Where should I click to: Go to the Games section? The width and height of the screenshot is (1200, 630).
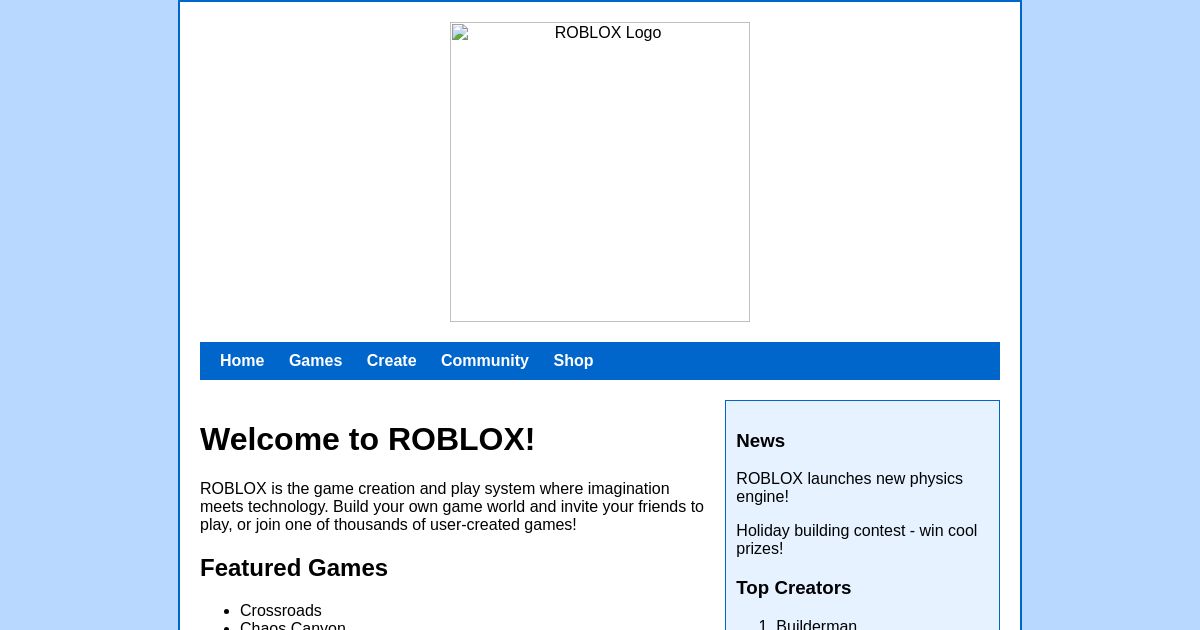point(315,360)
